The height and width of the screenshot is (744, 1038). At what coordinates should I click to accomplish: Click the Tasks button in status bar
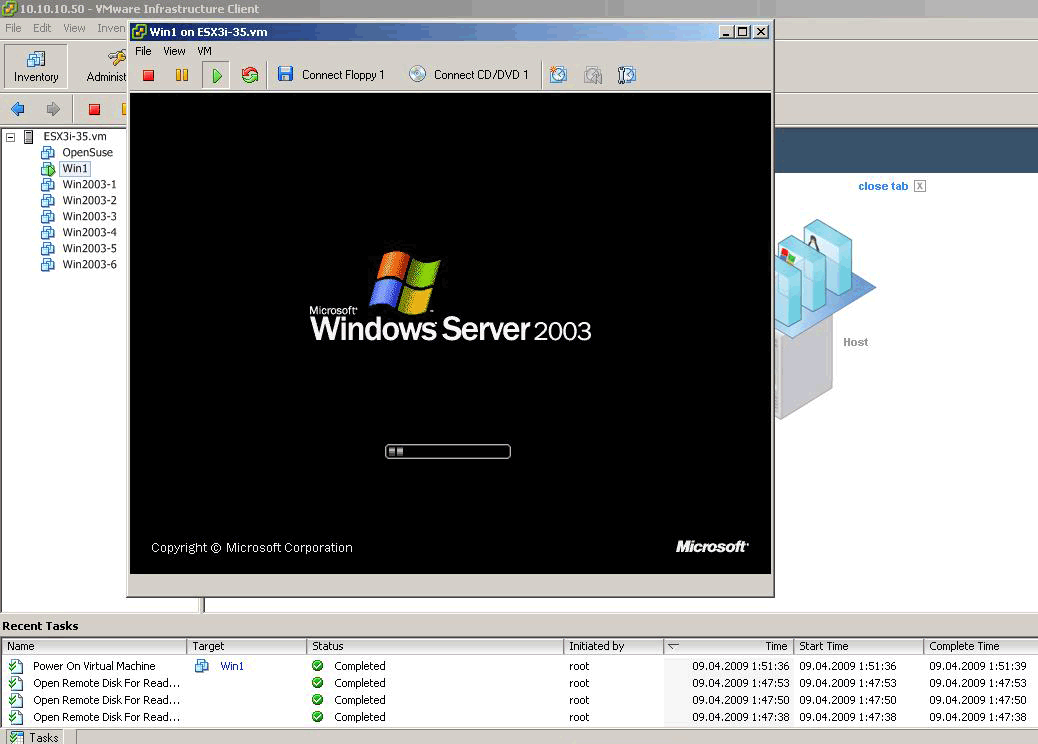34,737
